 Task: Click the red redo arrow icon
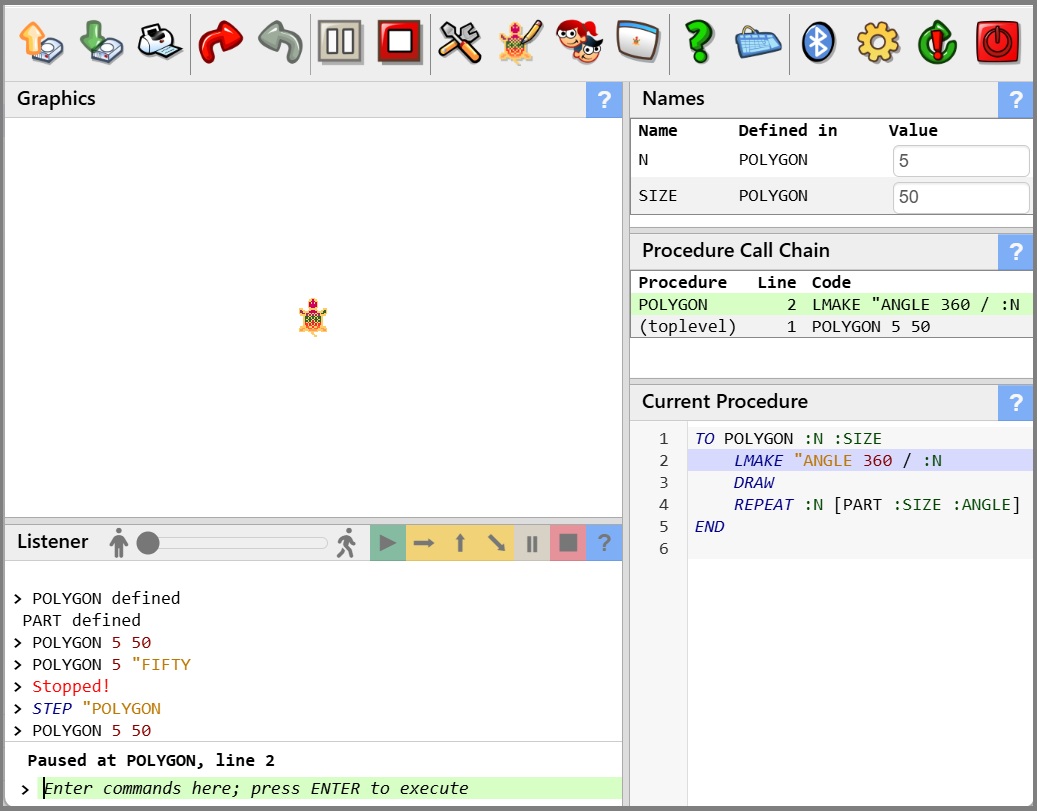tap(221, 42)
